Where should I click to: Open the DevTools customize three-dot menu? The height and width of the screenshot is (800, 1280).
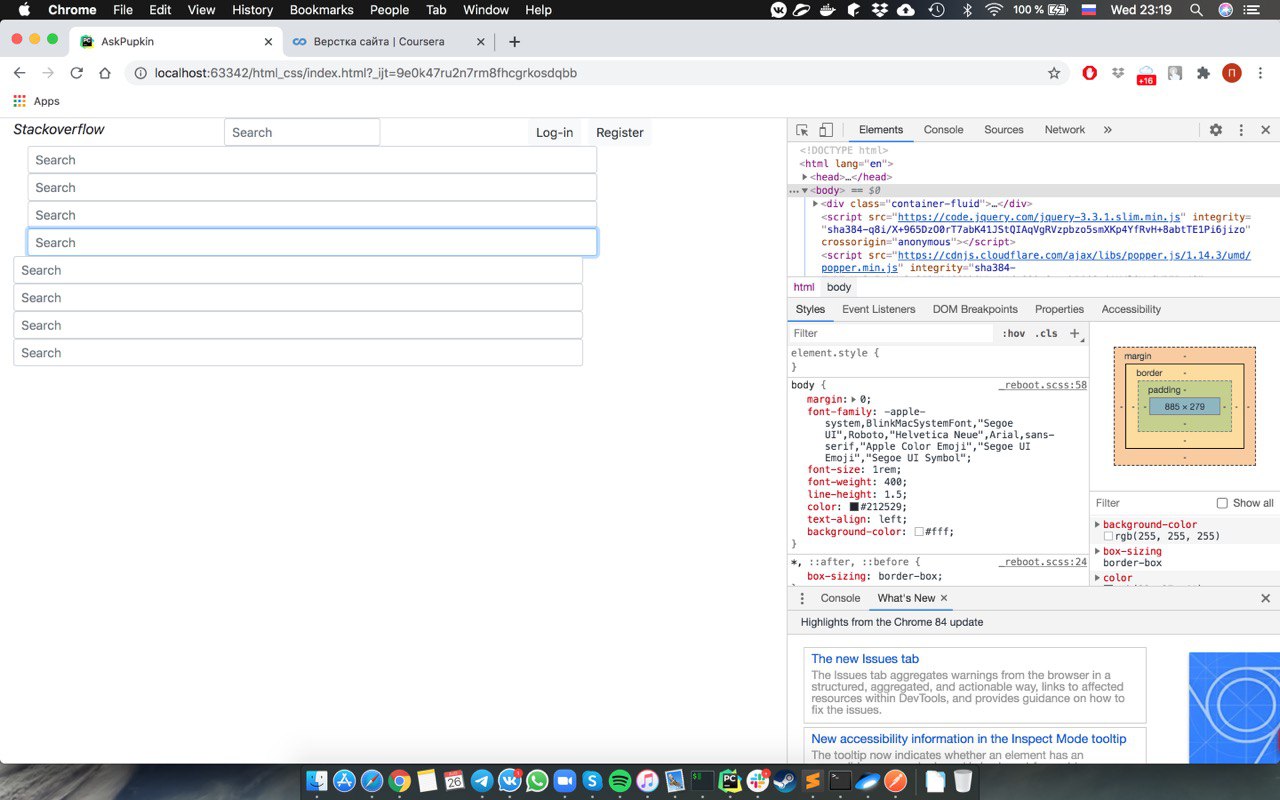pos(1241,130)
